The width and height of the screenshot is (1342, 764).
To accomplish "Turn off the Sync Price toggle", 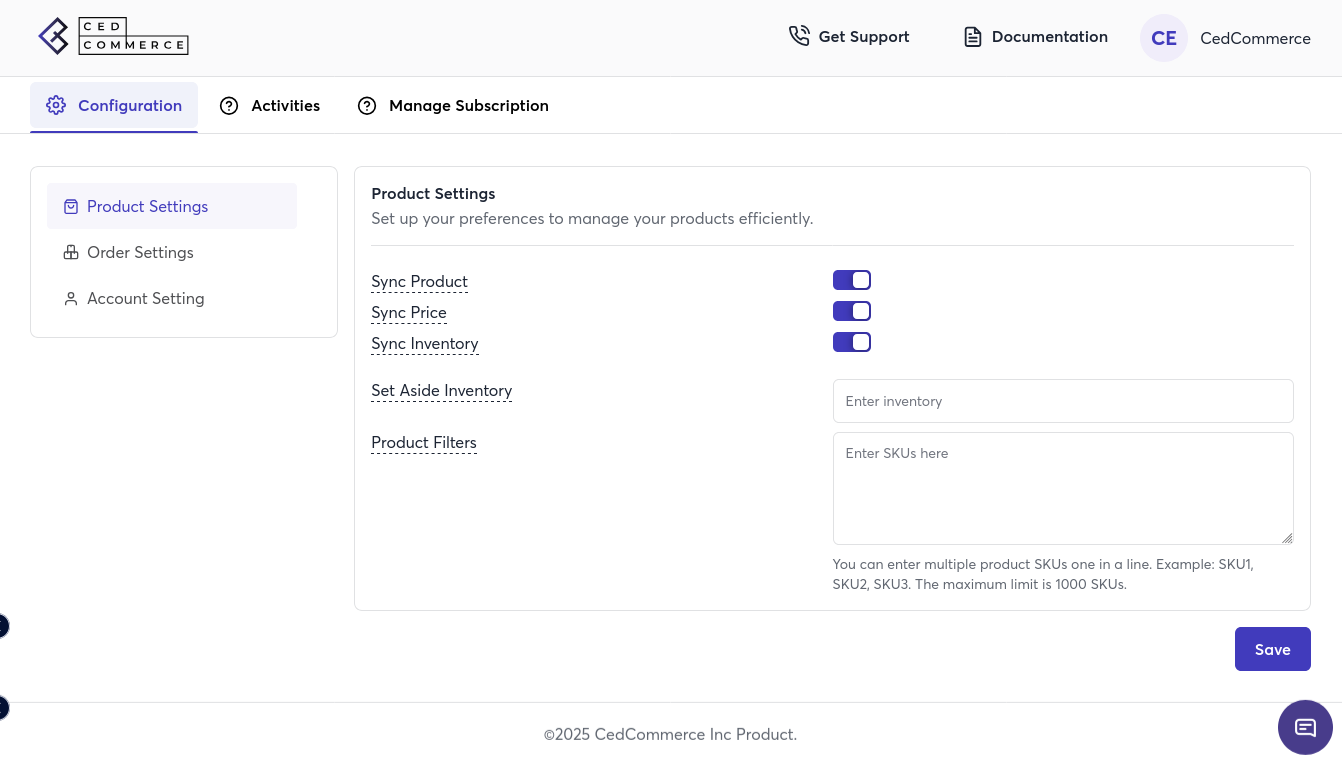I will click(851, 311).
